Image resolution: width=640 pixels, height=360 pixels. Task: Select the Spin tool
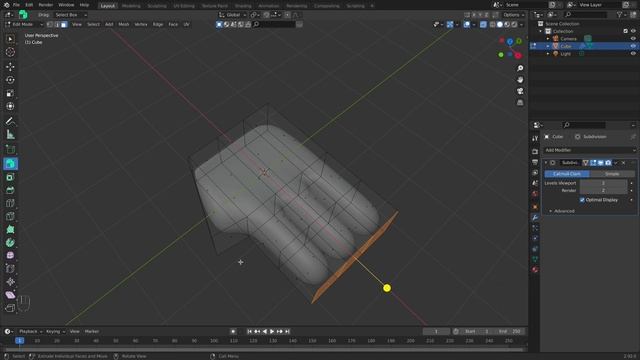click(10, 242)
